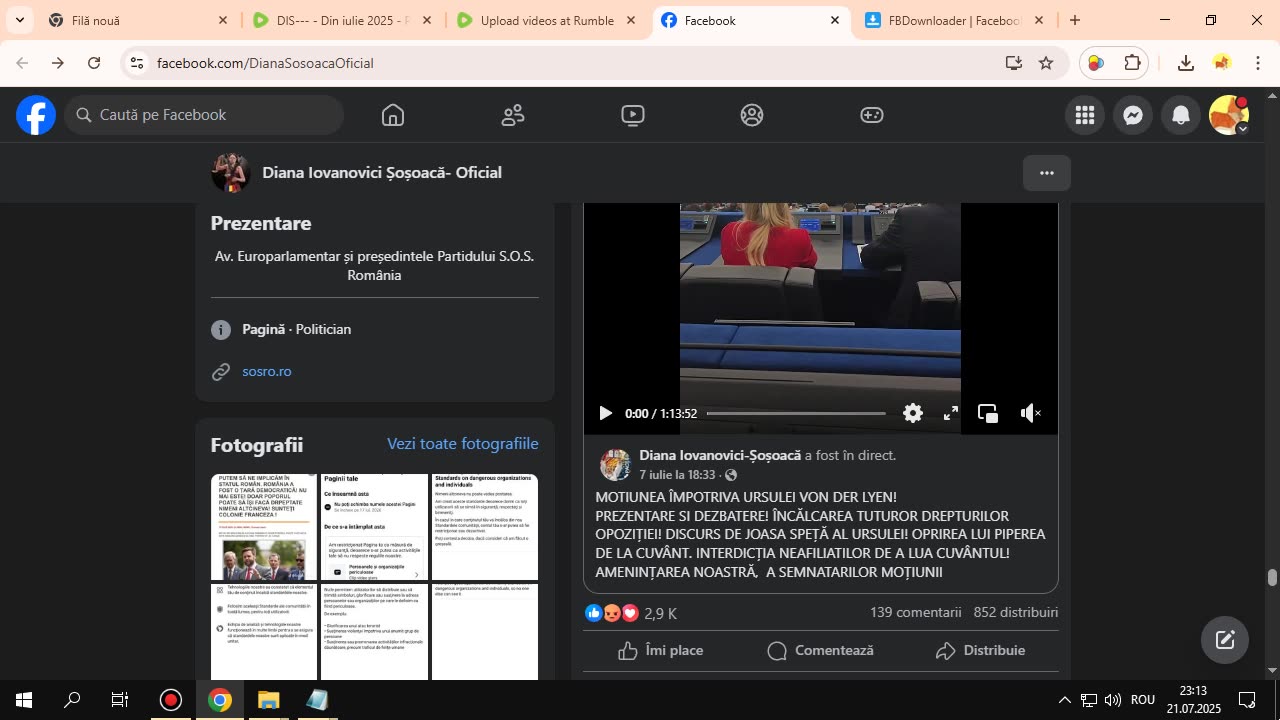Open the Standards on dangerous organizations thumbnail
Viewport: 1280px width, 720px height.
485,527
